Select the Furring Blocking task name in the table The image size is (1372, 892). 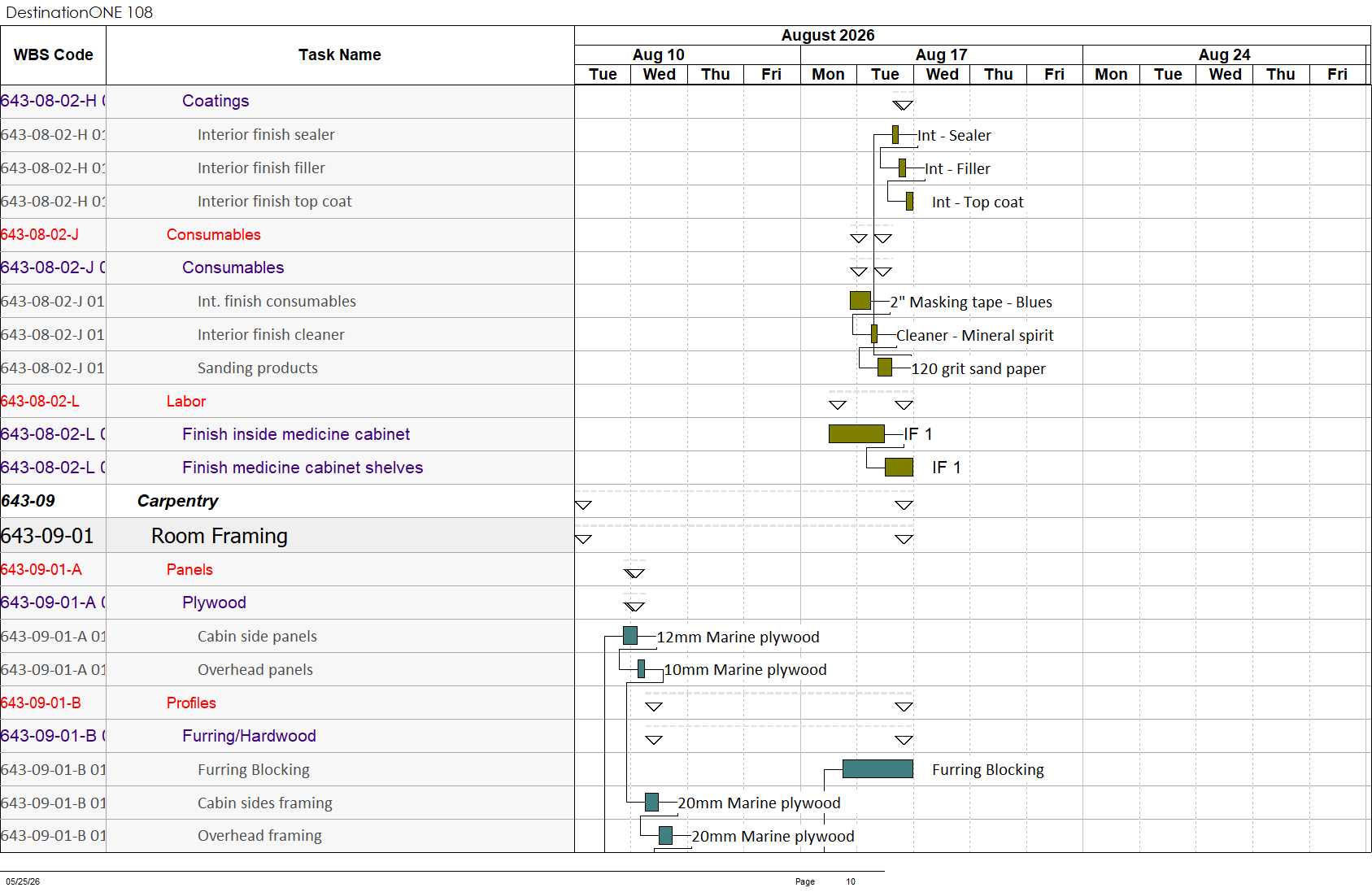coord(254,770)
